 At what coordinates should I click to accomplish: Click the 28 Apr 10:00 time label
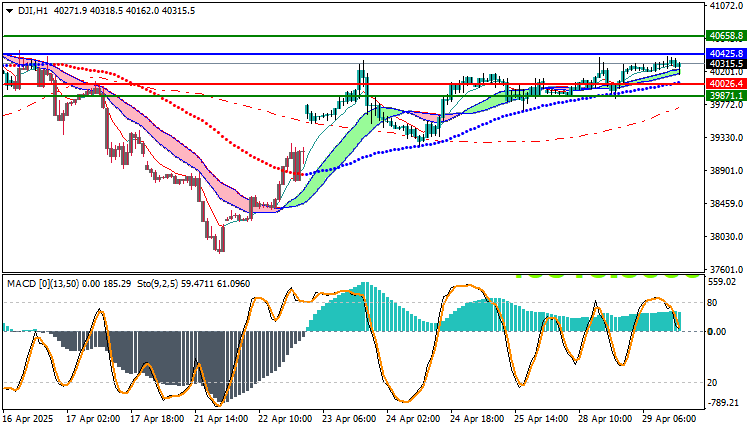(605, 419)
